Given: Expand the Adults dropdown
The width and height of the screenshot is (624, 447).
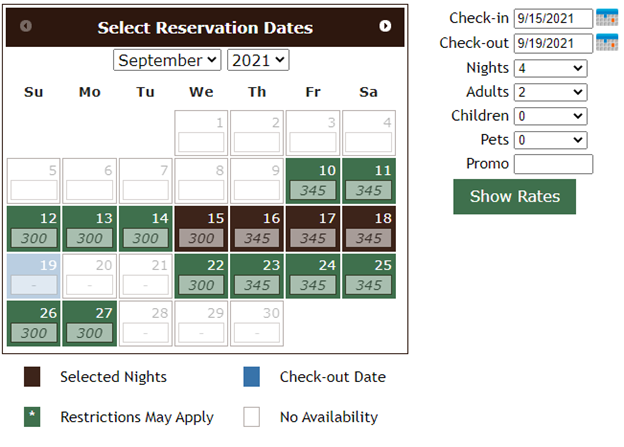Looking at the screenshot, I should point(549,92).
